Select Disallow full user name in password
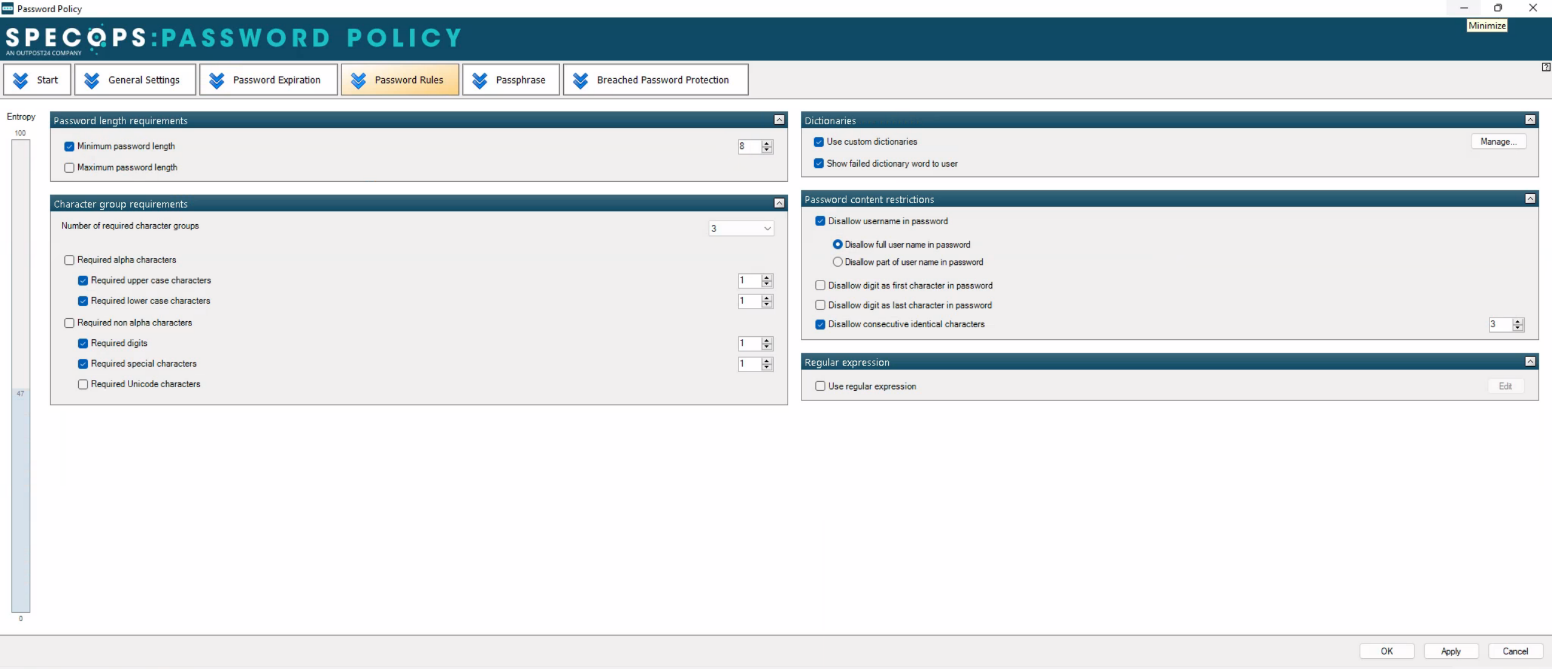The image size is (1552, 669). [838, 244]
